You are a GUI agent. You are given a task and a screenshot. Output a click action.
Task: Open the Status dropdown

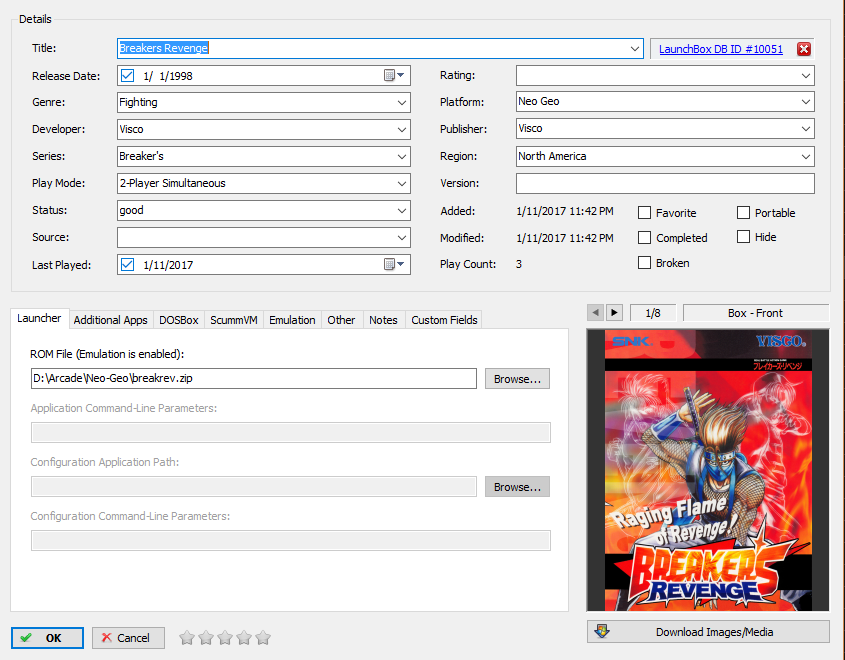401,210
